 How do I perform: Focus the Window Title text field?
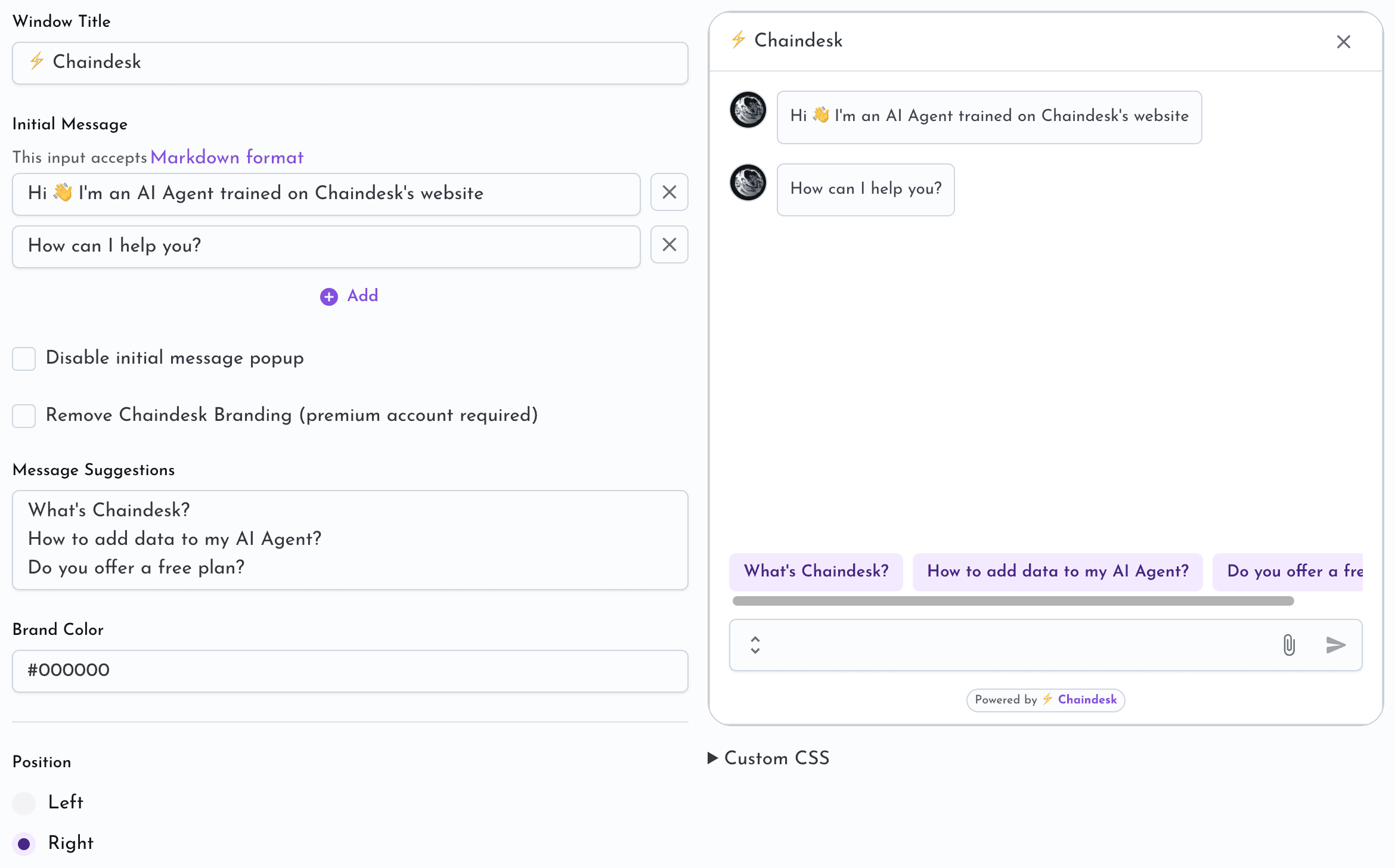(x=350, y=63)
